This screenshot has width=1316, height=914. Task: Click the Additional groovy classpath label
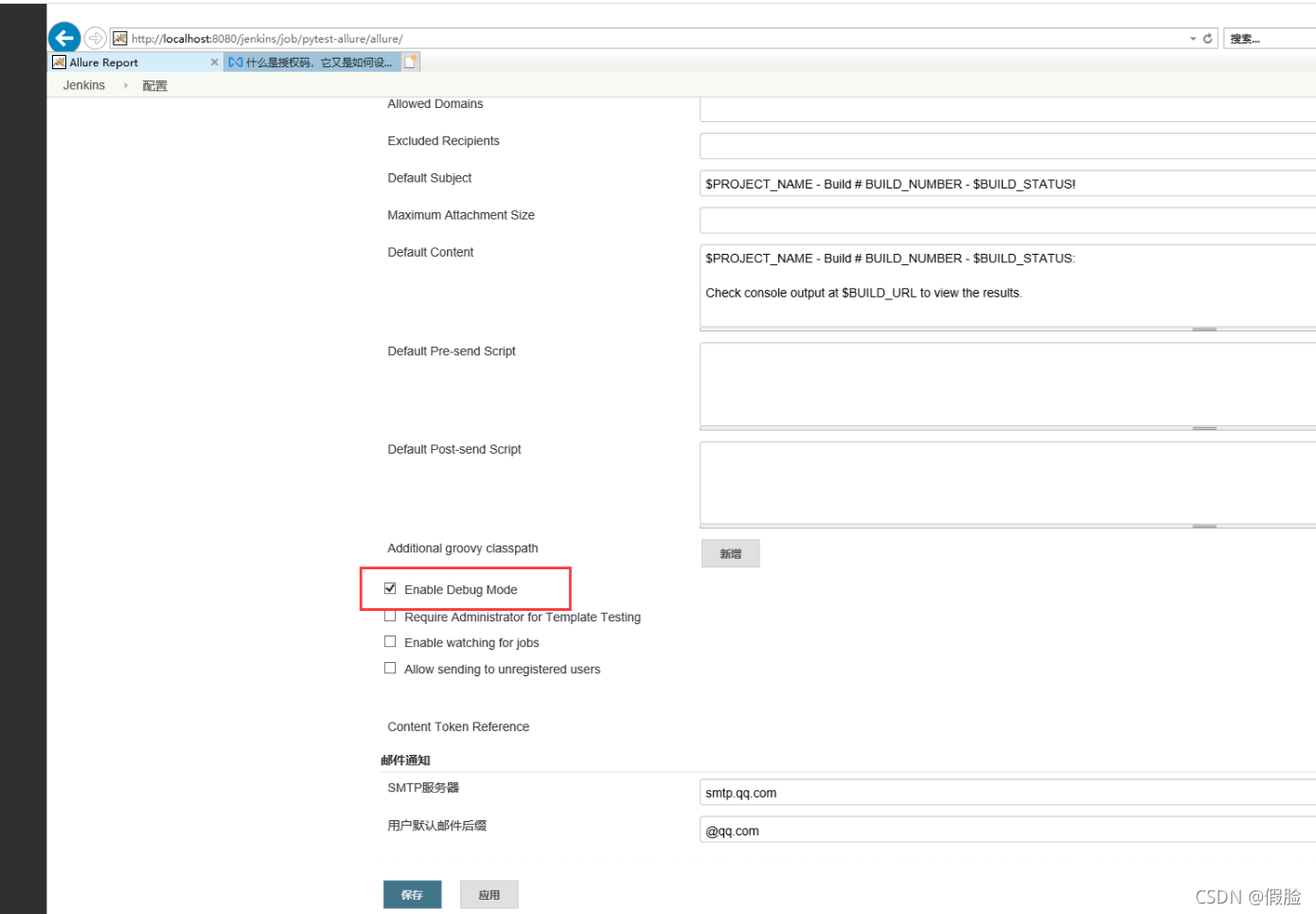pos(463,548)
